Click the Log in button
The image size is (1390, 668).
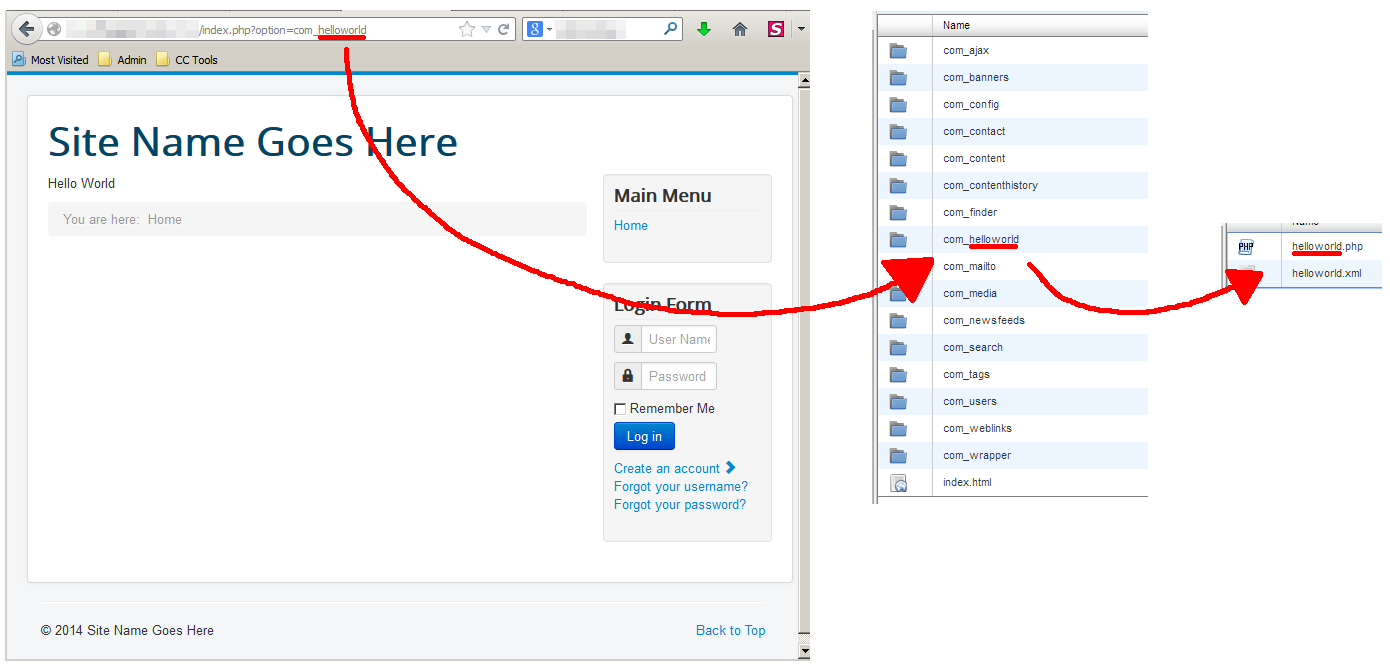pyautogui.click(x=644, y=436)
